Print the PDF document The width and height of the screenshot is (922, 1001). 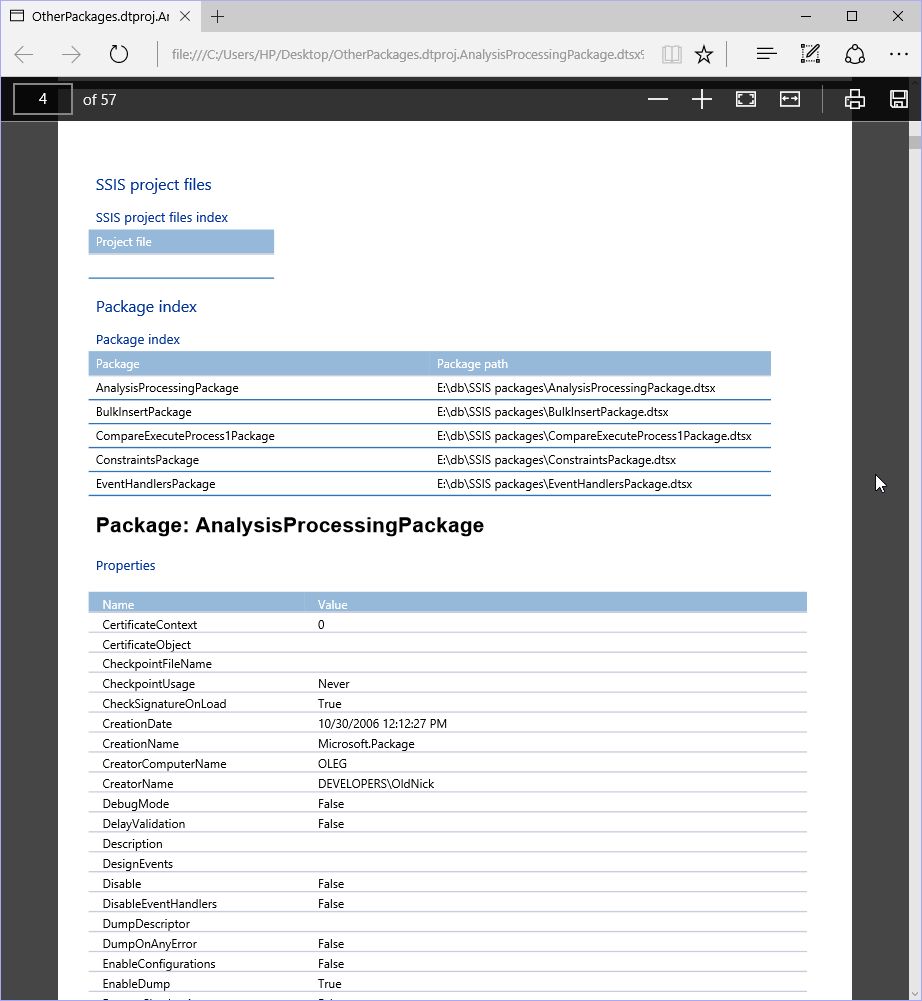(855, 99)
